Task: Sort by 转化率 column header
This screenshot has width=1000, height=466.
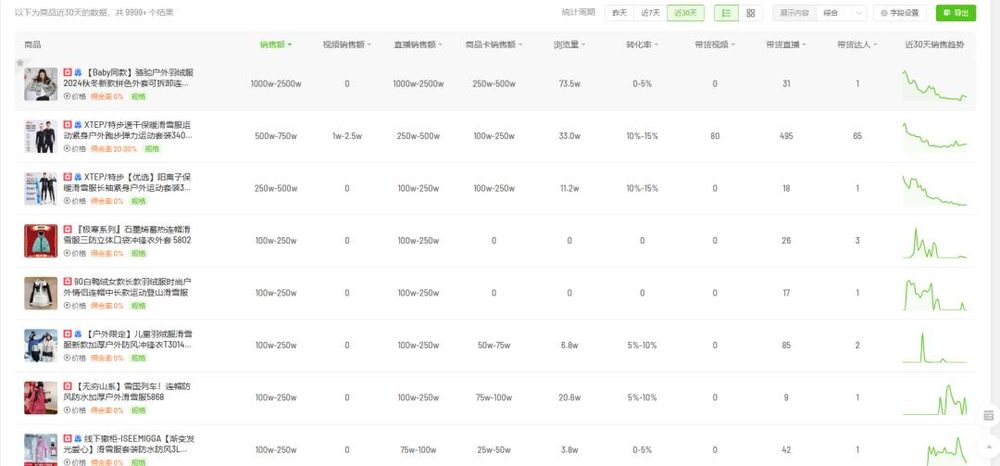Action: (x=642, y=45)
